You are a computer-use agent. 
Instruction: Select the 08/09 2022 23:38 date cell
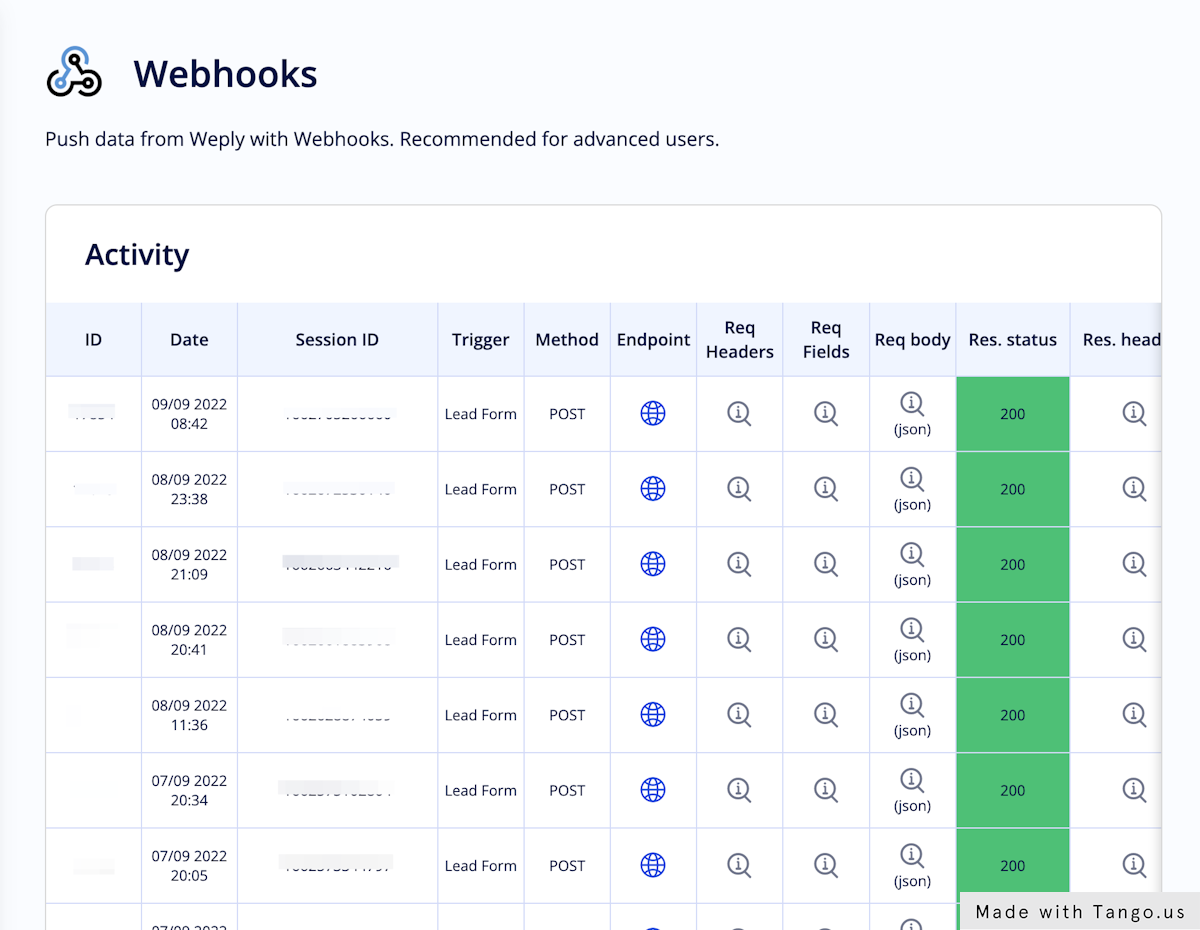pyautogui.click(x=189, y=489)
